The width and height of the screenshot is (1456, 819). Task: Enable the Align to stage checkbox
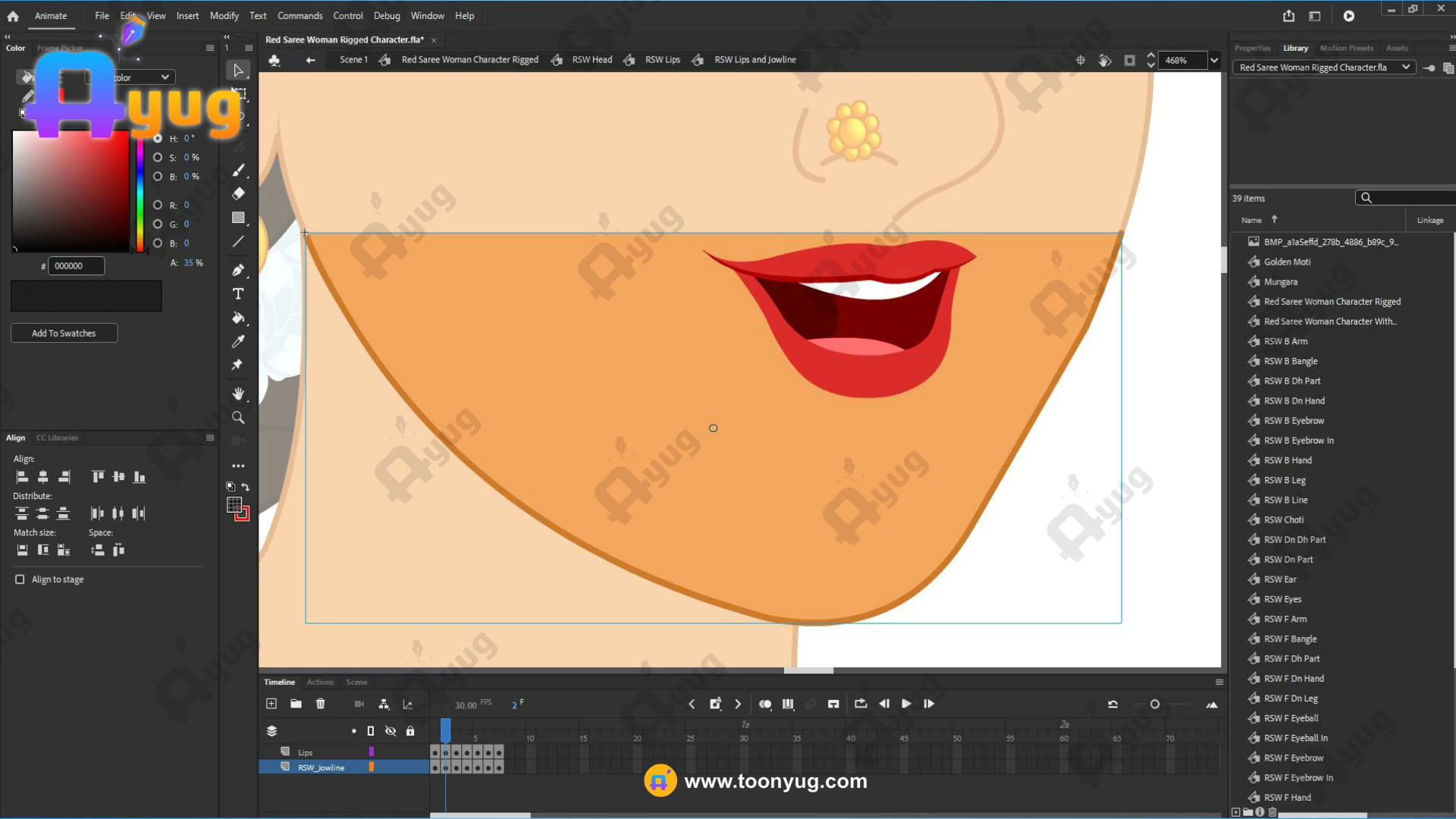click(x=20, y=579)
